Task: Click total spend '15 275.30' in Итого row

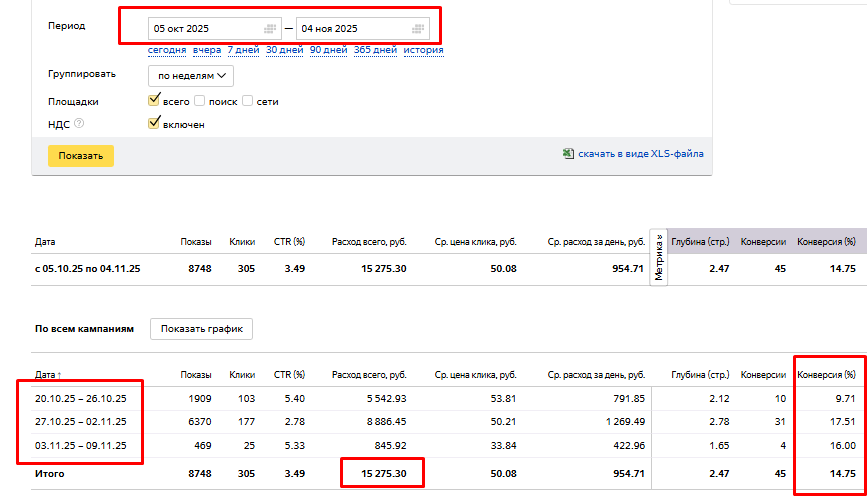Action: tap(384, 474)
